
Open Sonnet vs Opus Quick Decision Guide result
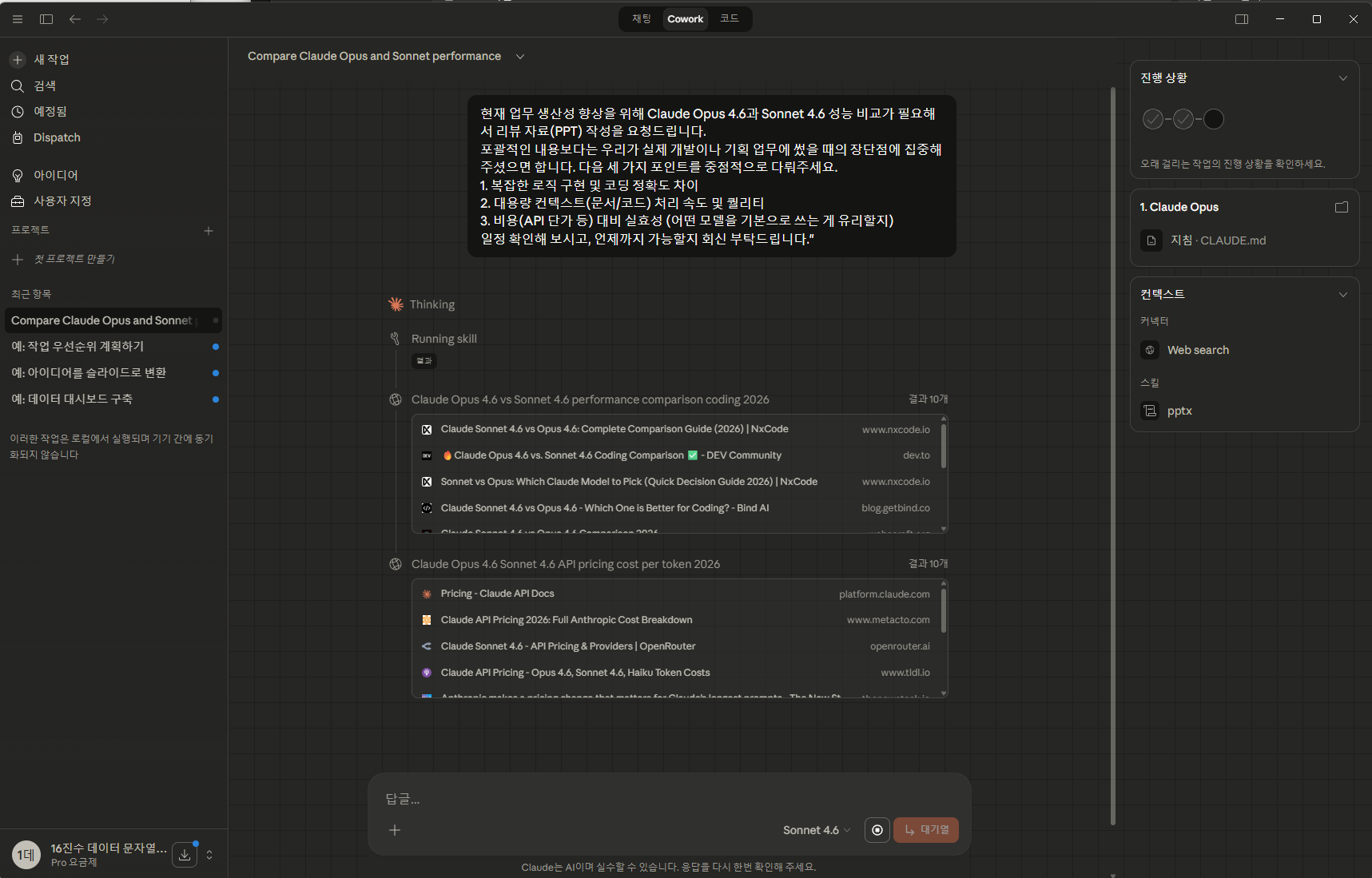(676, 482)
